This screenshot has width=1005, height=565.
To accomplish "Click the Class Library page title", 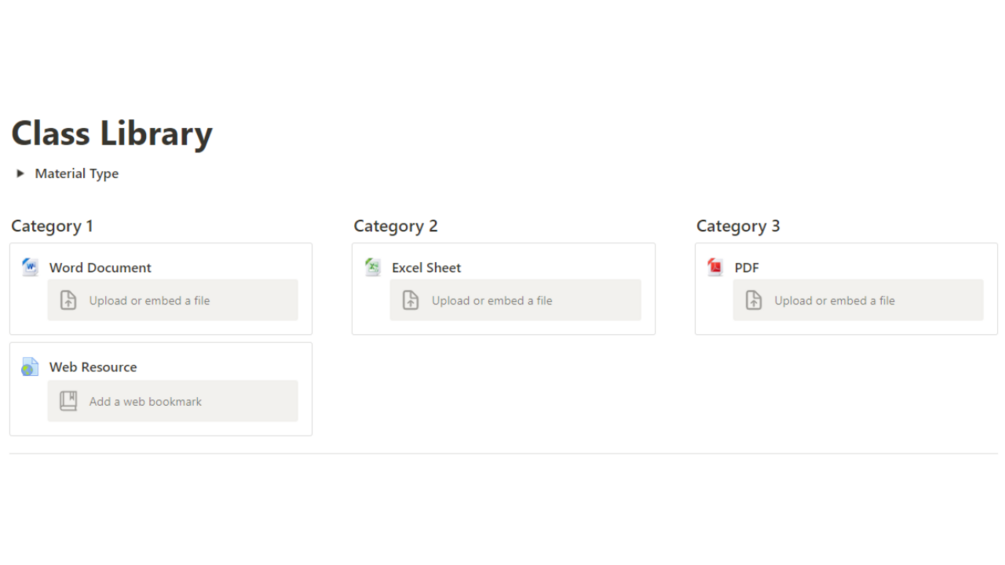I will 112,134.
